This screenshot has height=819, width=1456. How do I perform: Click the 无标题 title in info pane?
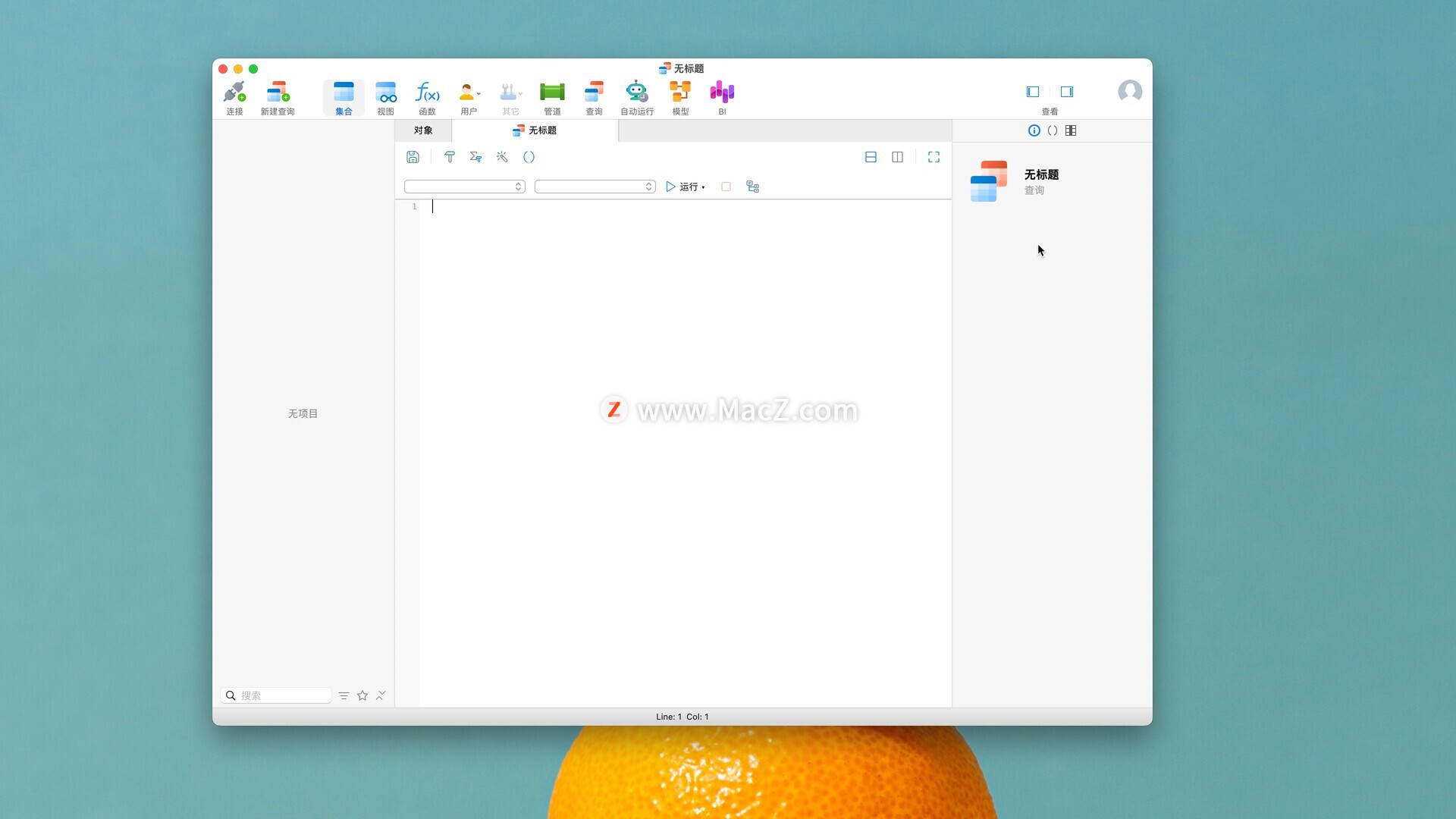coord(1042,174)
